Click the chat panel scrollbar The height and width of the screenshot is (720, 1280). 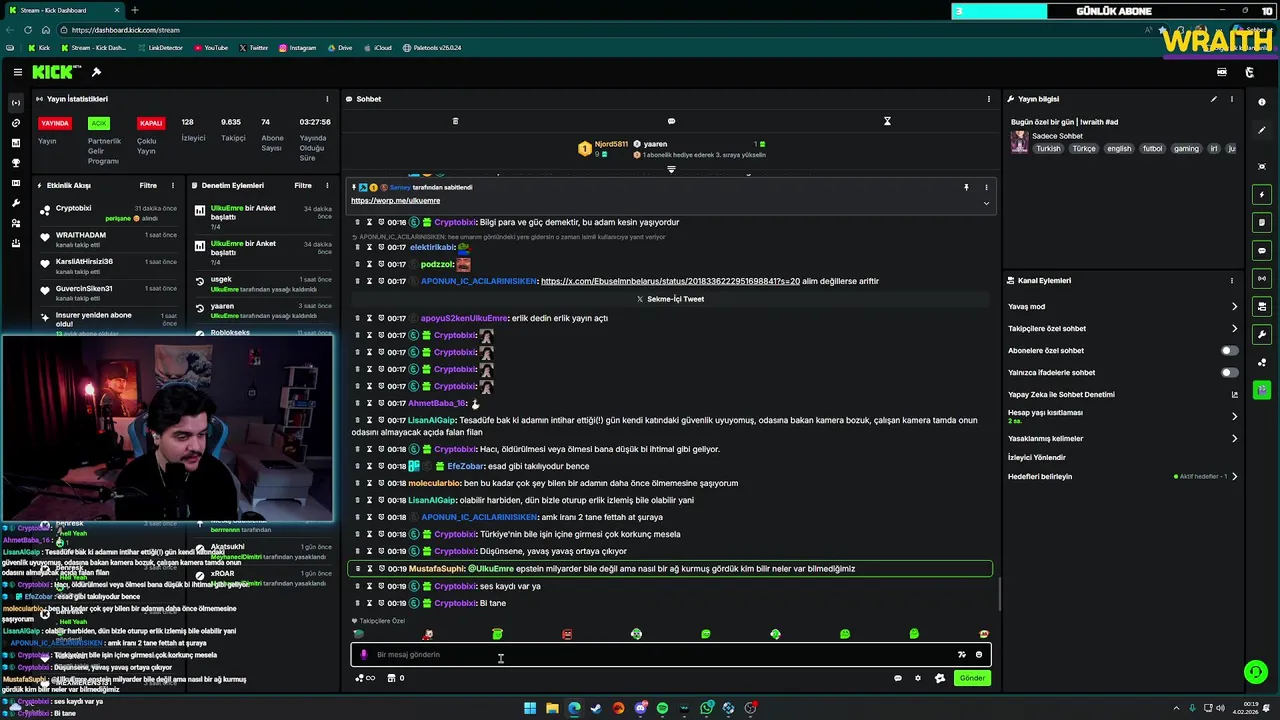tap(997, 592)
